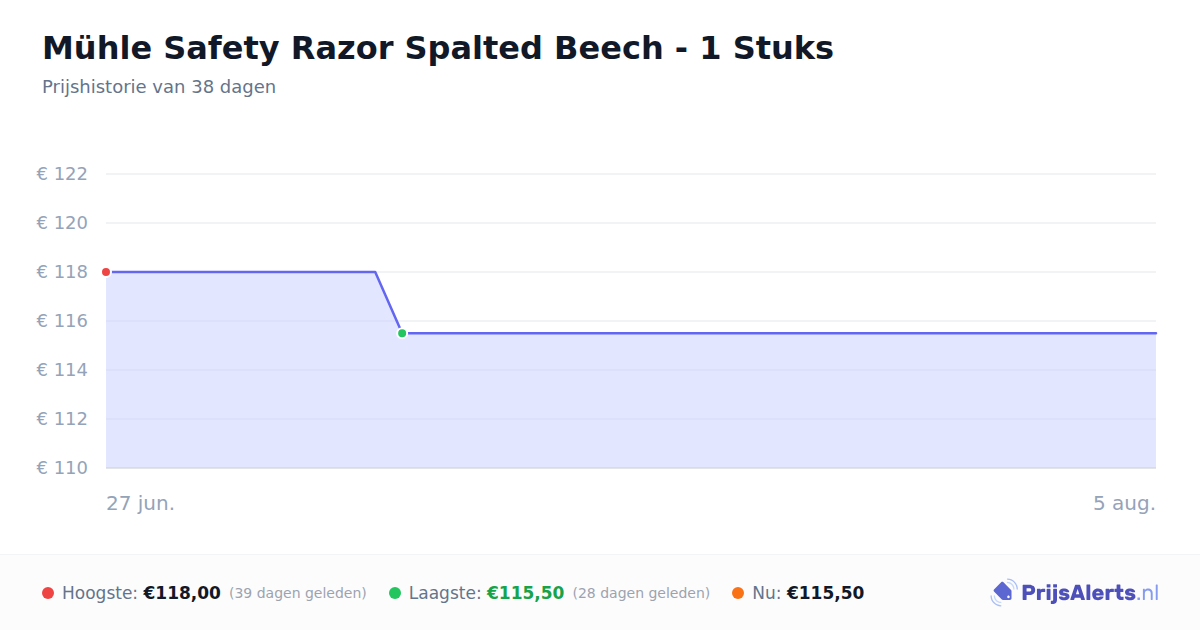Click the product title Mühle Safety Razor
The height and width of the screenshot is (630, 1200).
coord(438,48)
